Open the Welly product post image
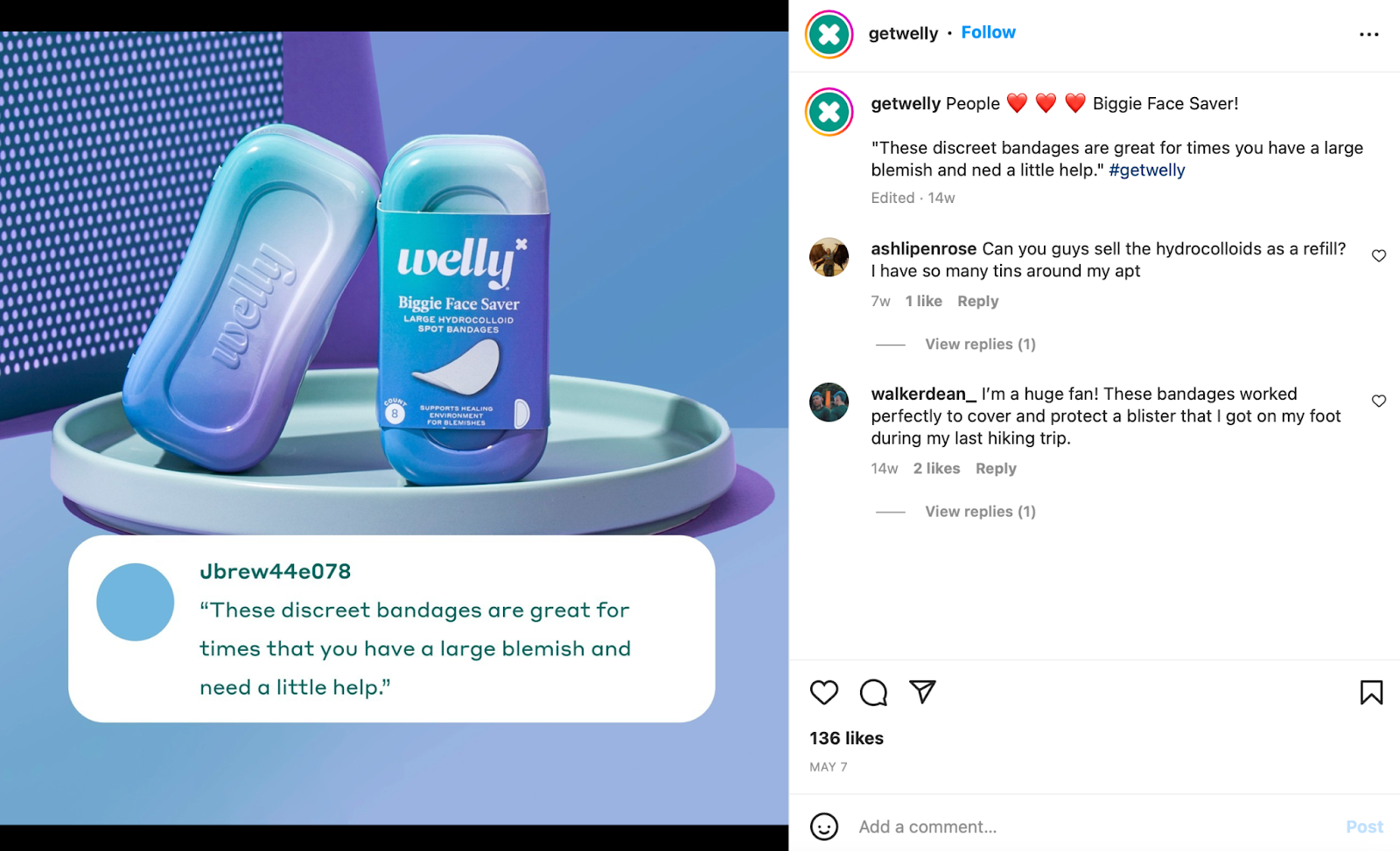This screenshot has height=851, width=1400. (394, 429)
